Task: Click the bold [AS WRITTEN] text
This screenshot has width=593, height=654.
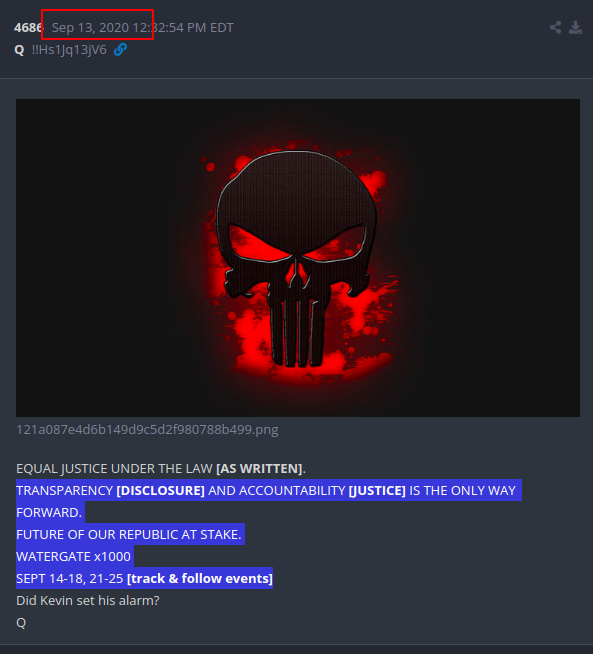Action: point(259,469)
